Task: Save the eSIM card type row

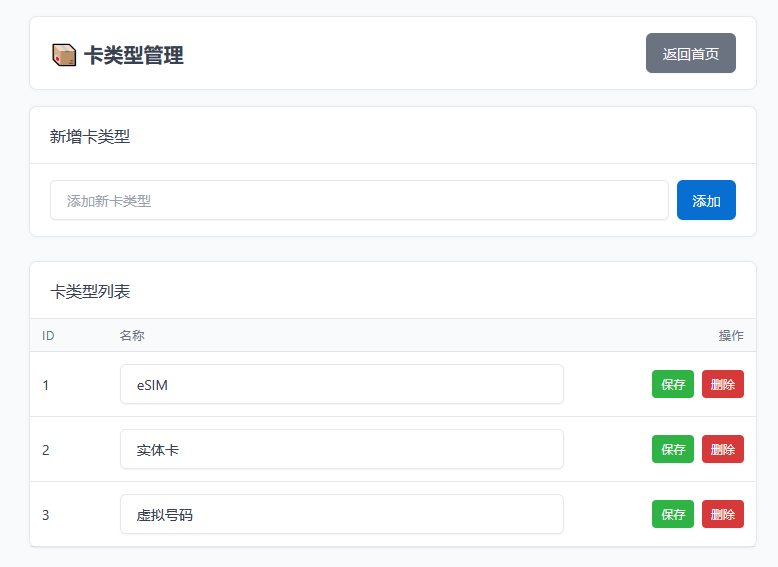Action: tap(673, 384)
